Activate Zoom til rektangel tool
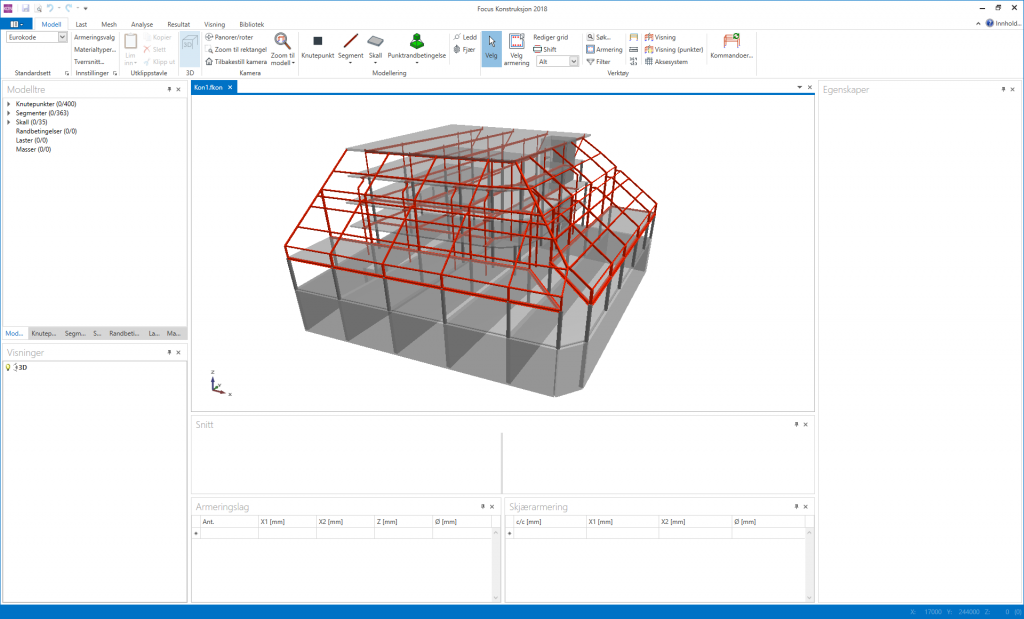Screen dimensions: 1024x619 tap(236, 50)
